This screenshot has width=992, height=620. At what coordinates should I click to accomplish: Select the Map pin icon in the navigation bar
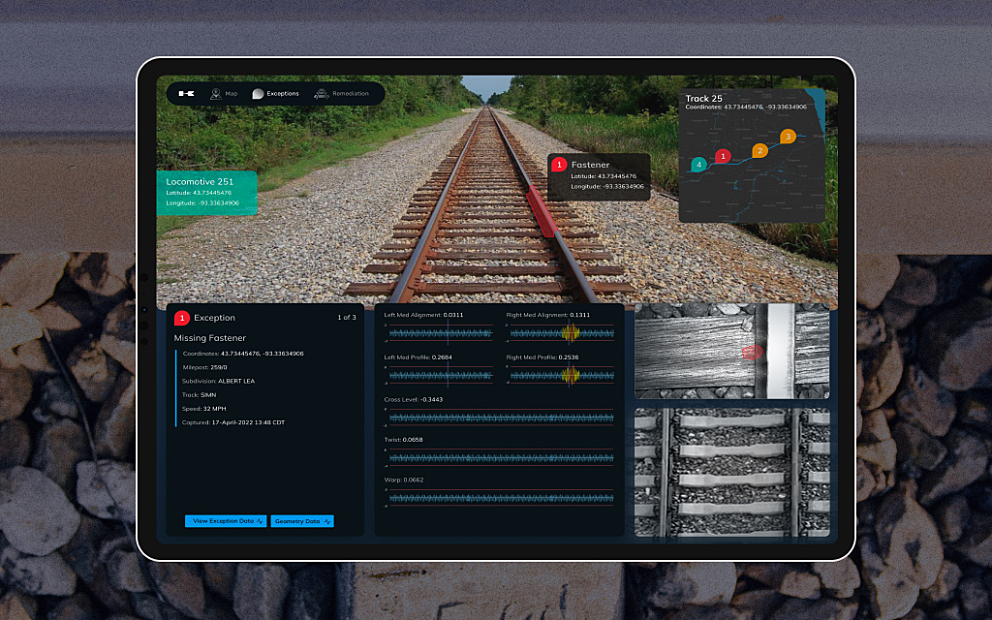click(x=215, y=93)
